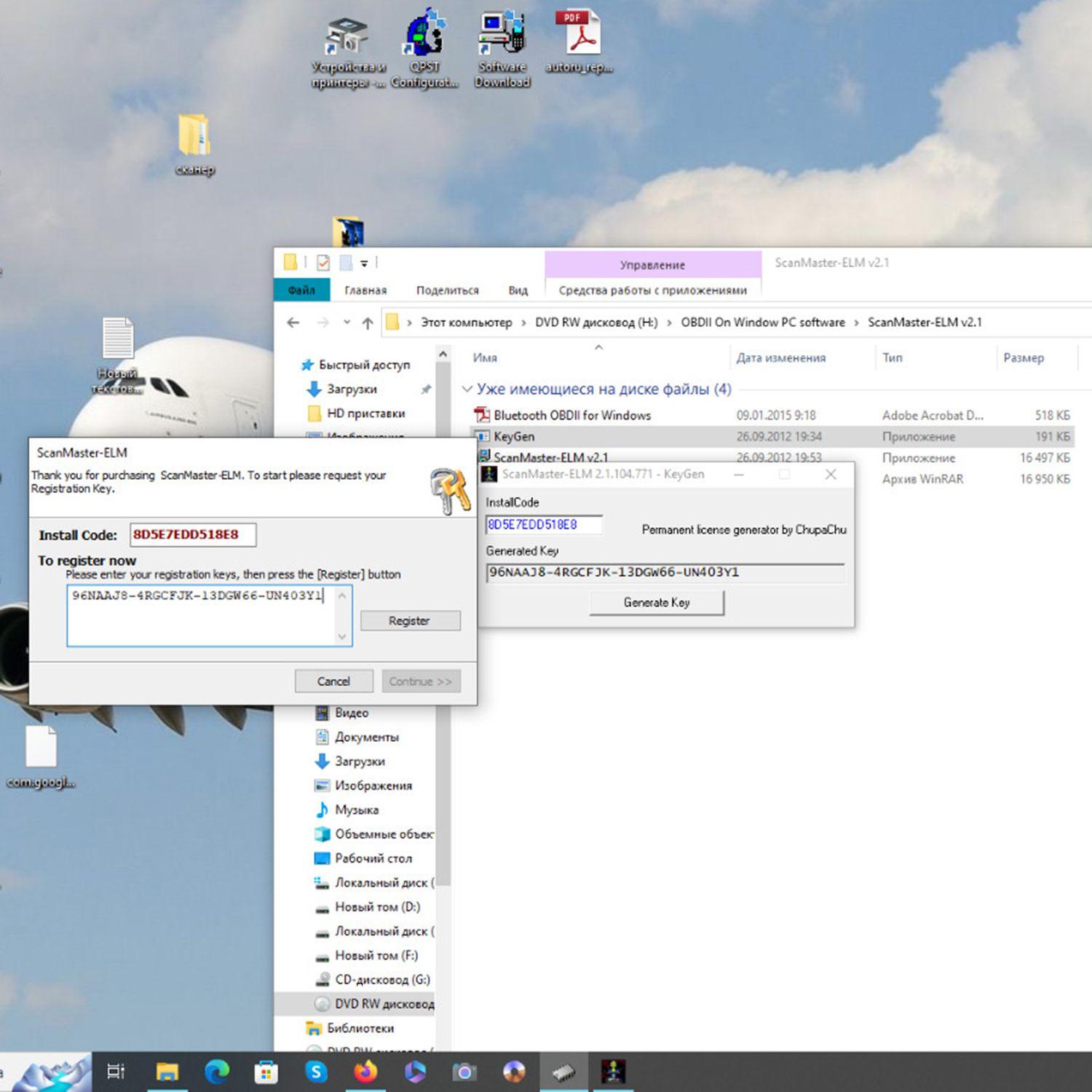Click KeyGen window title bar app icon

tap(490, 474)
